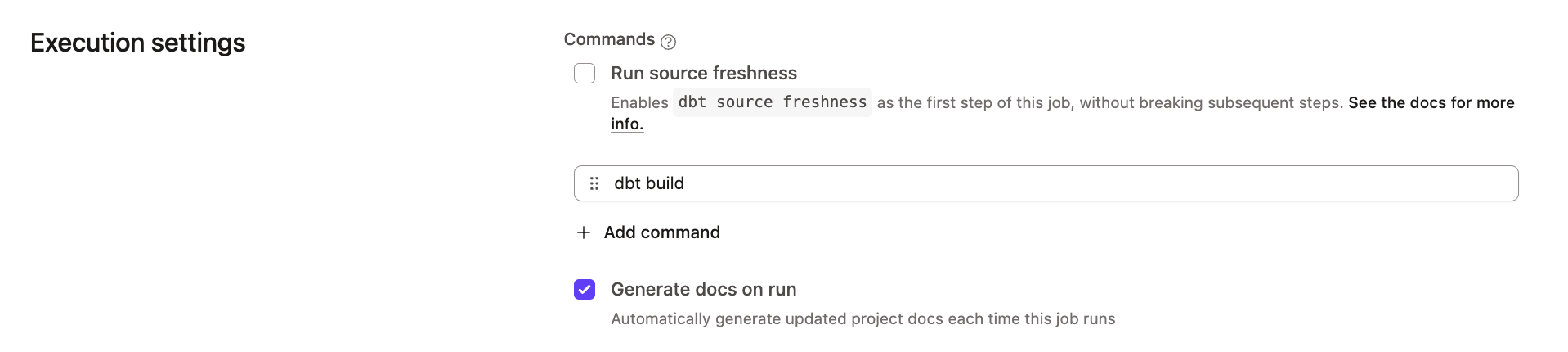Enable the Run source freshness checkbox
This screenshot has height=352, width=1568.
click(585, 74)
